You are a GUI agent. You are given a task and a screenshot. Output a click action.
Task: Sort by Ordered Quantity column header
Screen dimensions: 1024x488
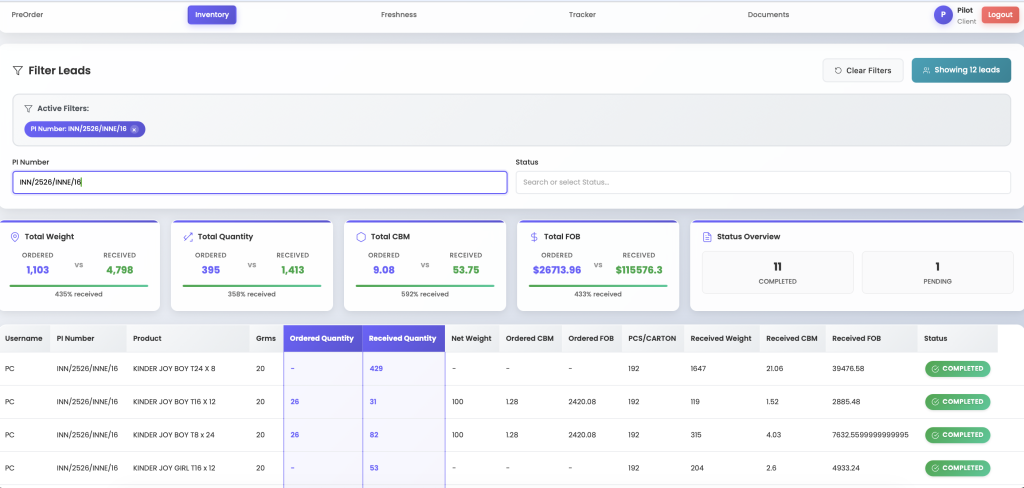[x=322, y=338]
